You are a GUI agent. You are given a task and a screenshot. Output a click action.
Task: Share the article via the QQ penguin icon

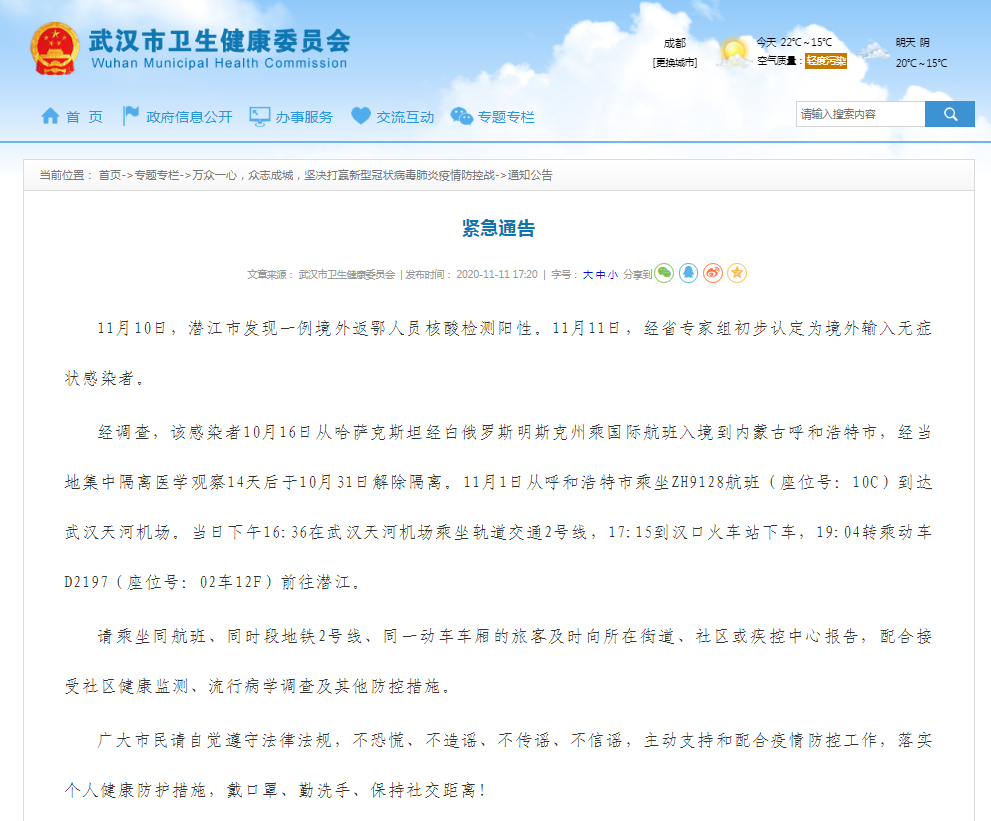688,273
